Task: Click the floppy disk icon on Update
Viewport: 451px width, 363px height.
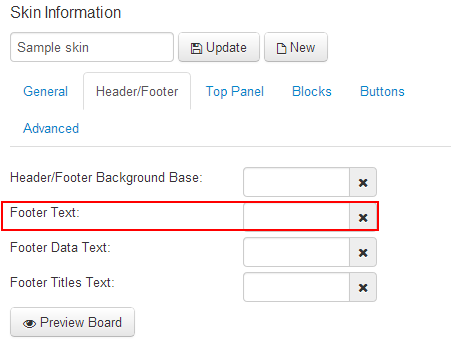Action: (196, 48)
